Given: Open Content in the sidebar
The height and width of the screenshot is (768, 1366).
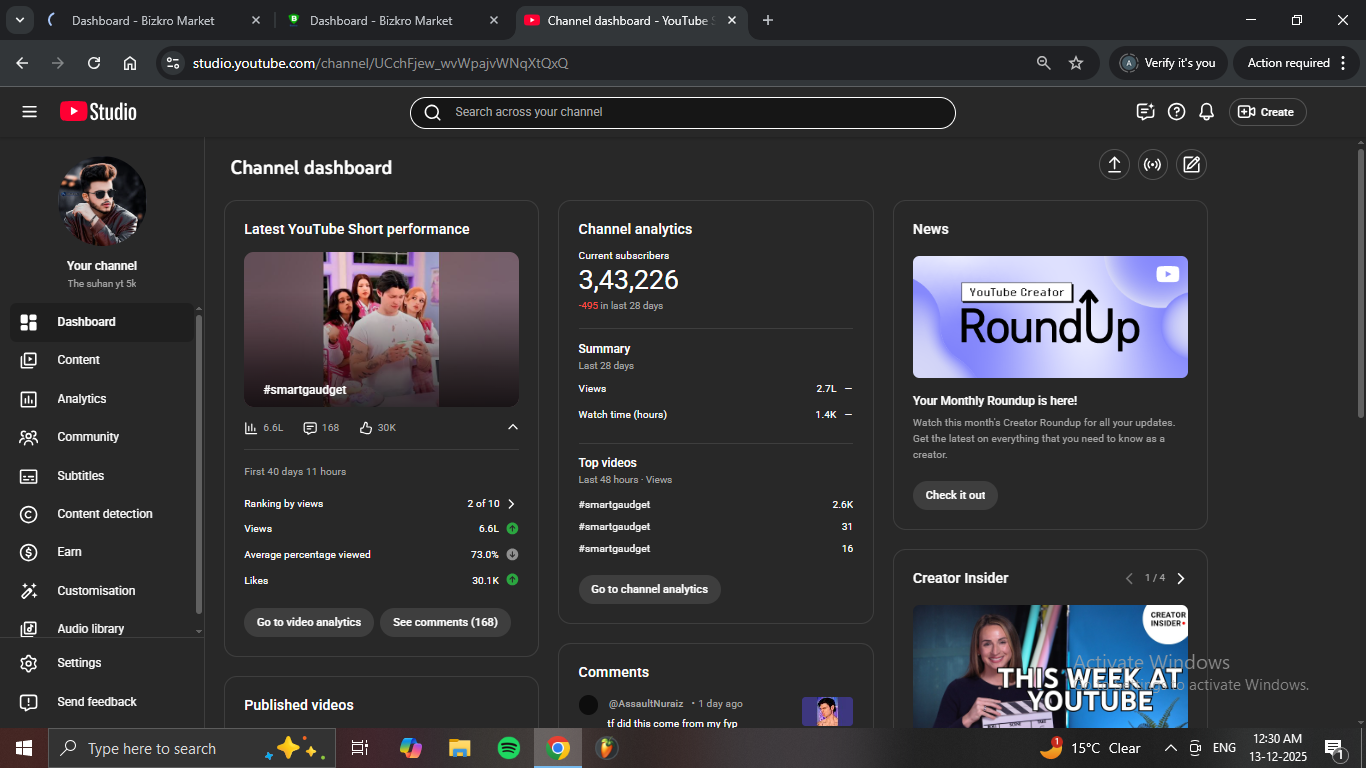Looking at the screenshot, I should pyautogui.click(x=79, y=360).
